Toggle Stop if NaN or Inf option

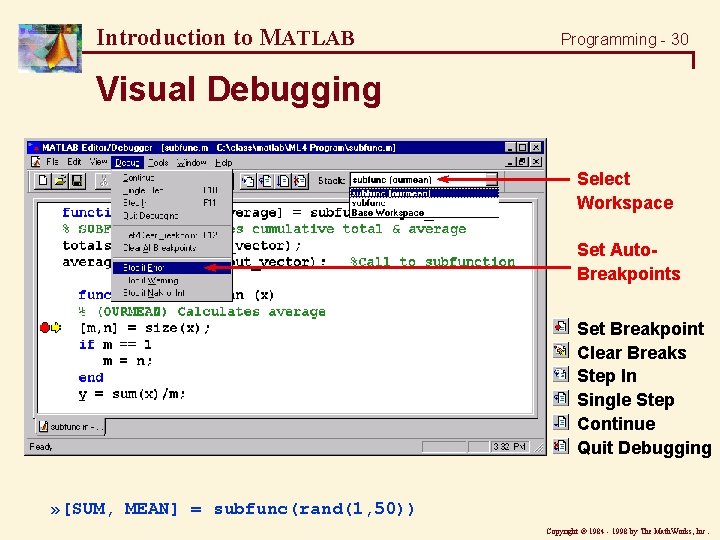(x=172, y=292)
